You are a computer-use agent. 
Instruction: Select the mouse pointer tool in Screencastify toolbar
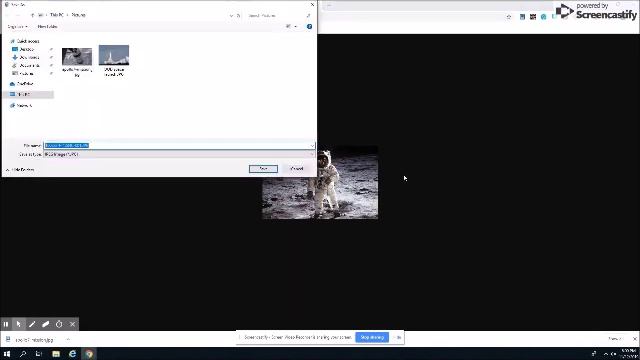tap(19, 324)
